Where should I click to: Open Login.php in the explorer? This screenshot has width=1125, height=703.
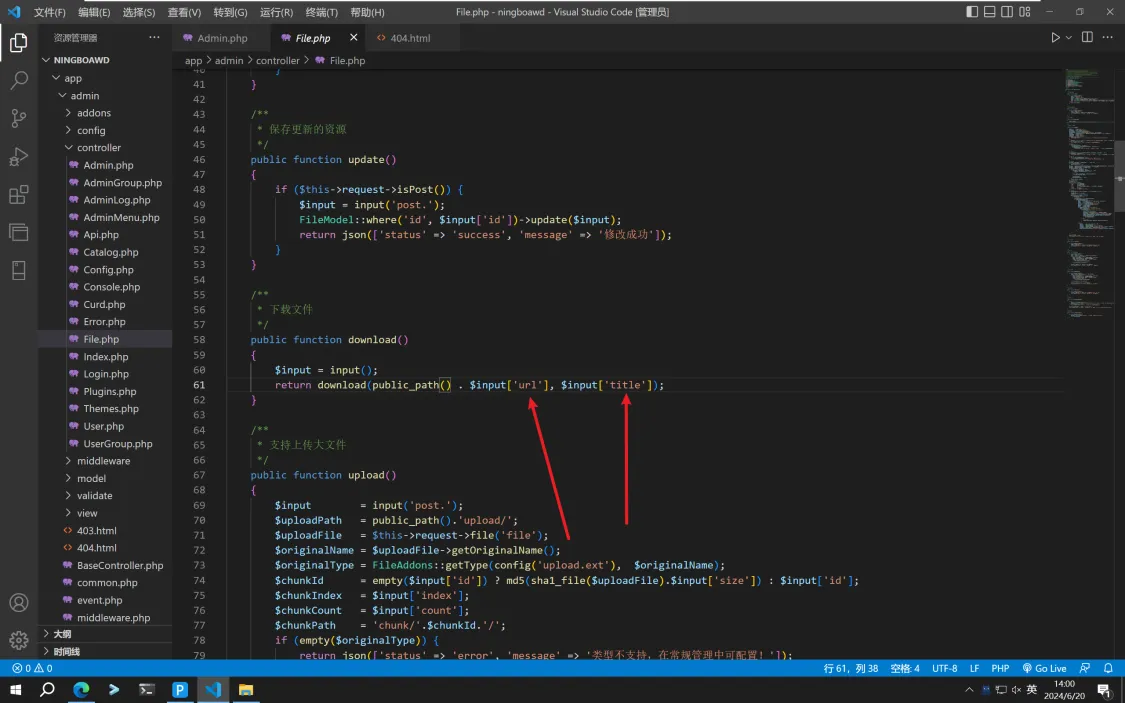(x=106, y=374)
